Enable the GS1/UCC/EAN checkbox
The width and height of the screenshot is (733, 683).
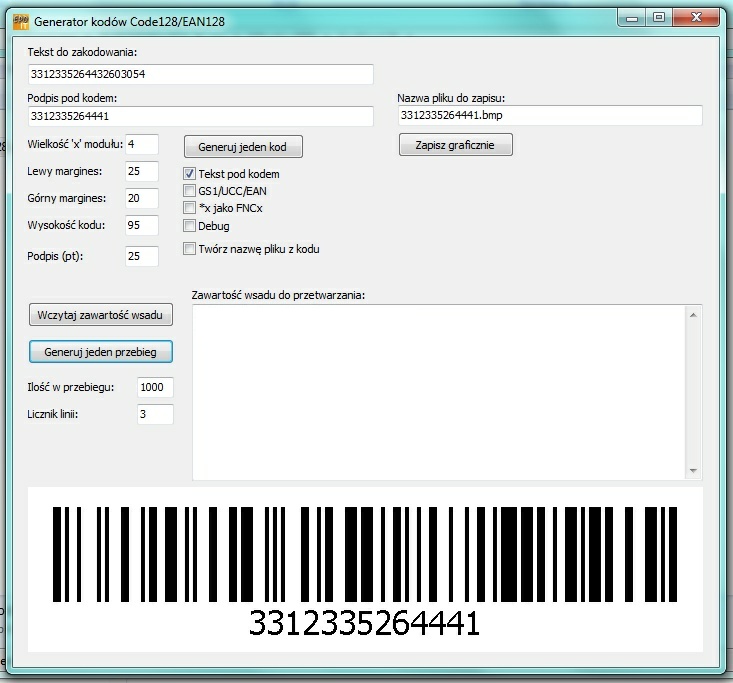coord(190,190)
